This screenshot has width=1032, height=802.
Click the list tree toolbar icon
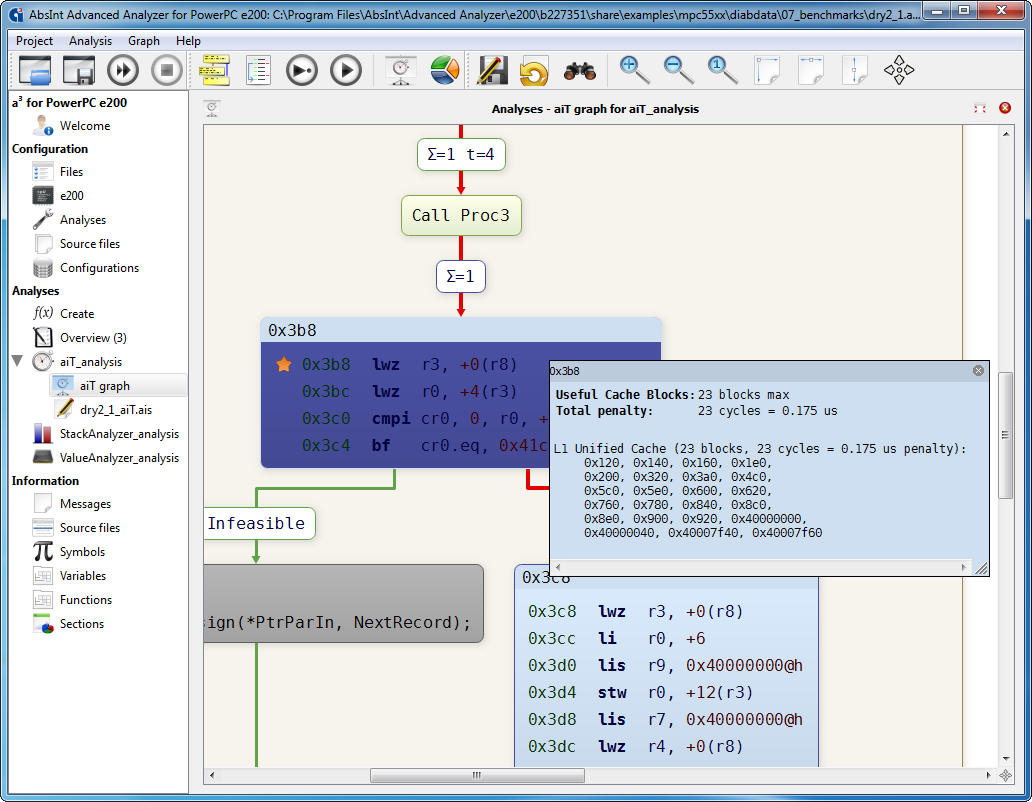click(259, 70)
